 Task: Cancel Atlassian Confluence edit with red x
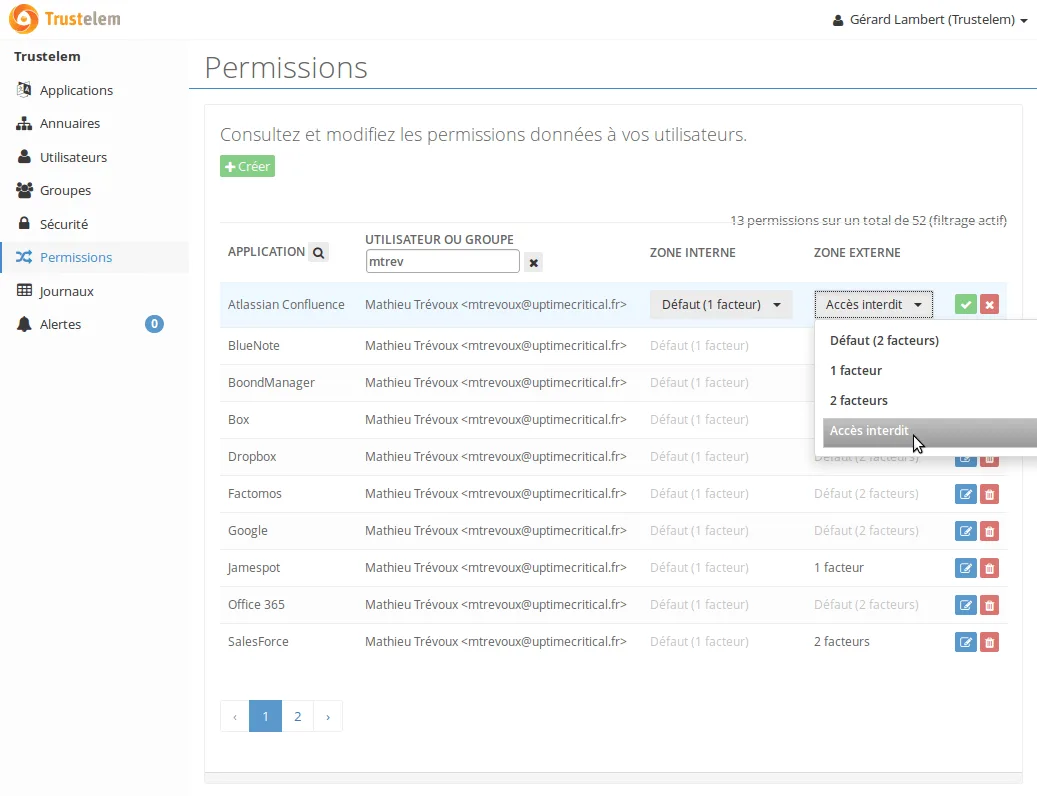(x=989, y=305)
